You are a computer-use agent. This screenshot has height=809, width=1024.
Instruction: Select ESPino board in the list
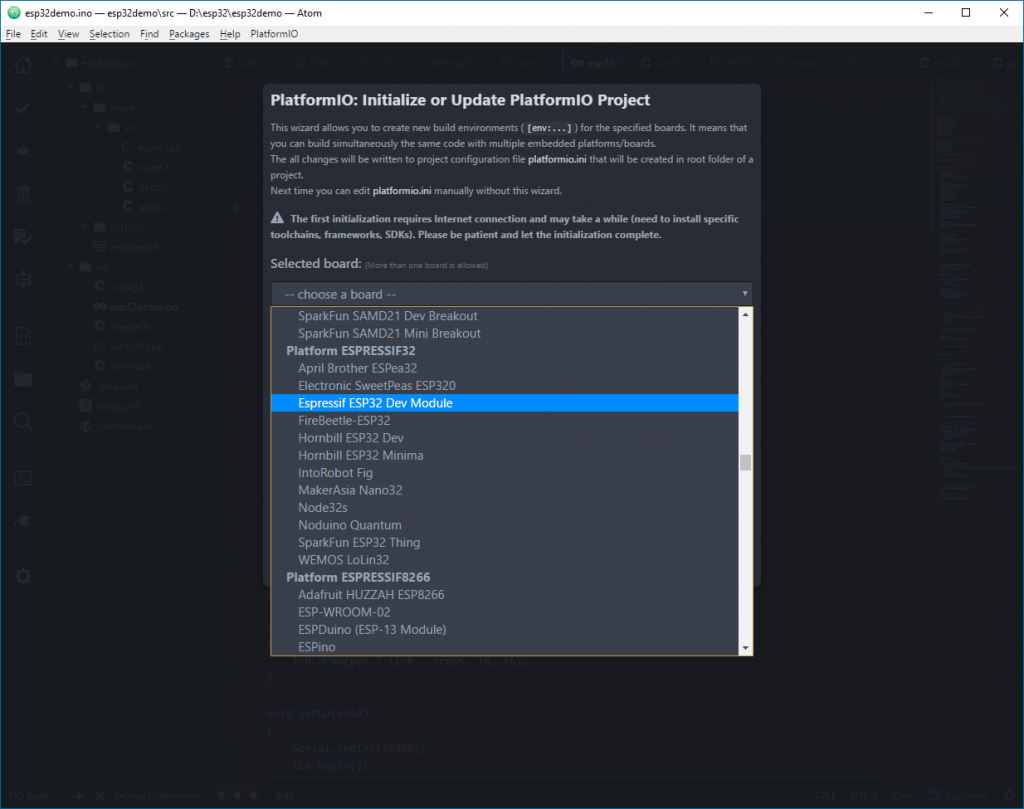pyautogui.click(x=505, y=647)
